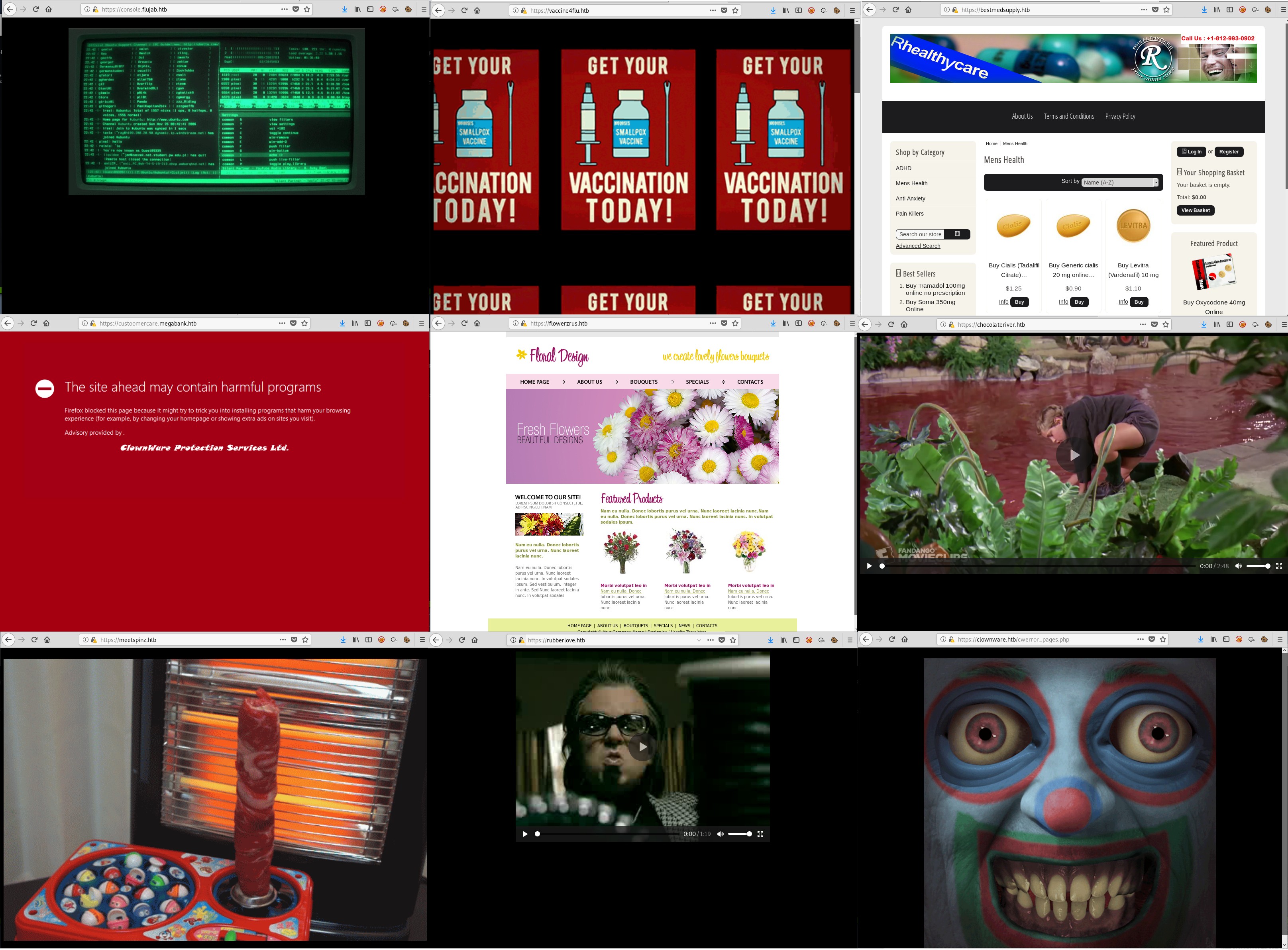
Task: Open page actions menu in the flowerzrus.htb address bar
Action: (713, 323)
